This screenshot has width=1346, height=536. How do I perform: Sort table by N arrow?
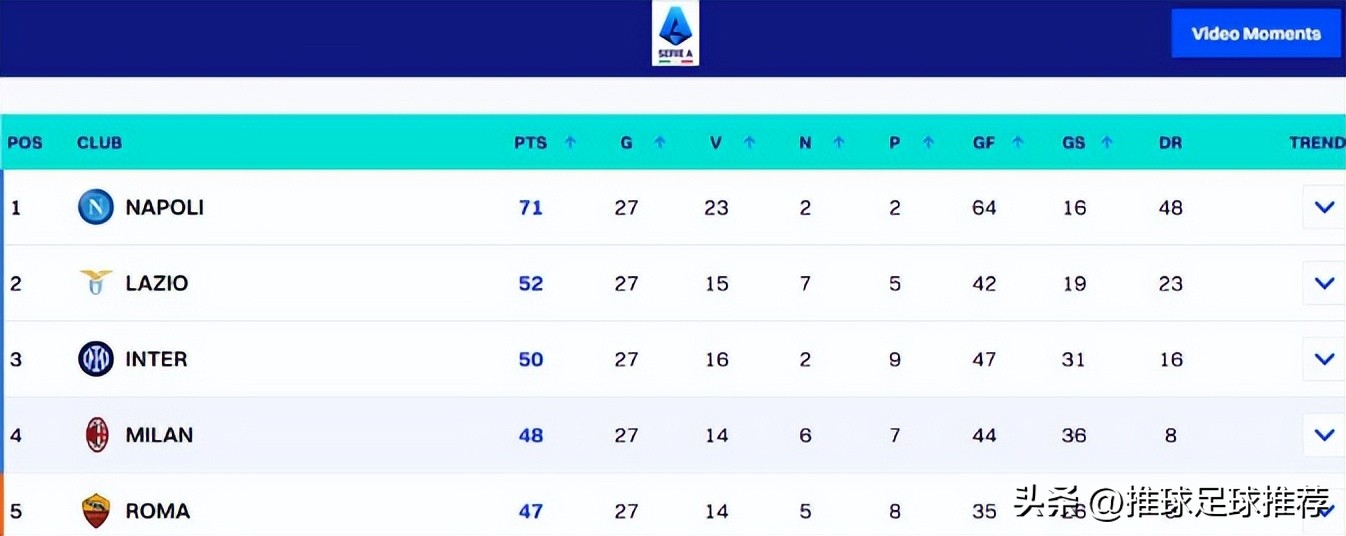[x=838, y=142]
